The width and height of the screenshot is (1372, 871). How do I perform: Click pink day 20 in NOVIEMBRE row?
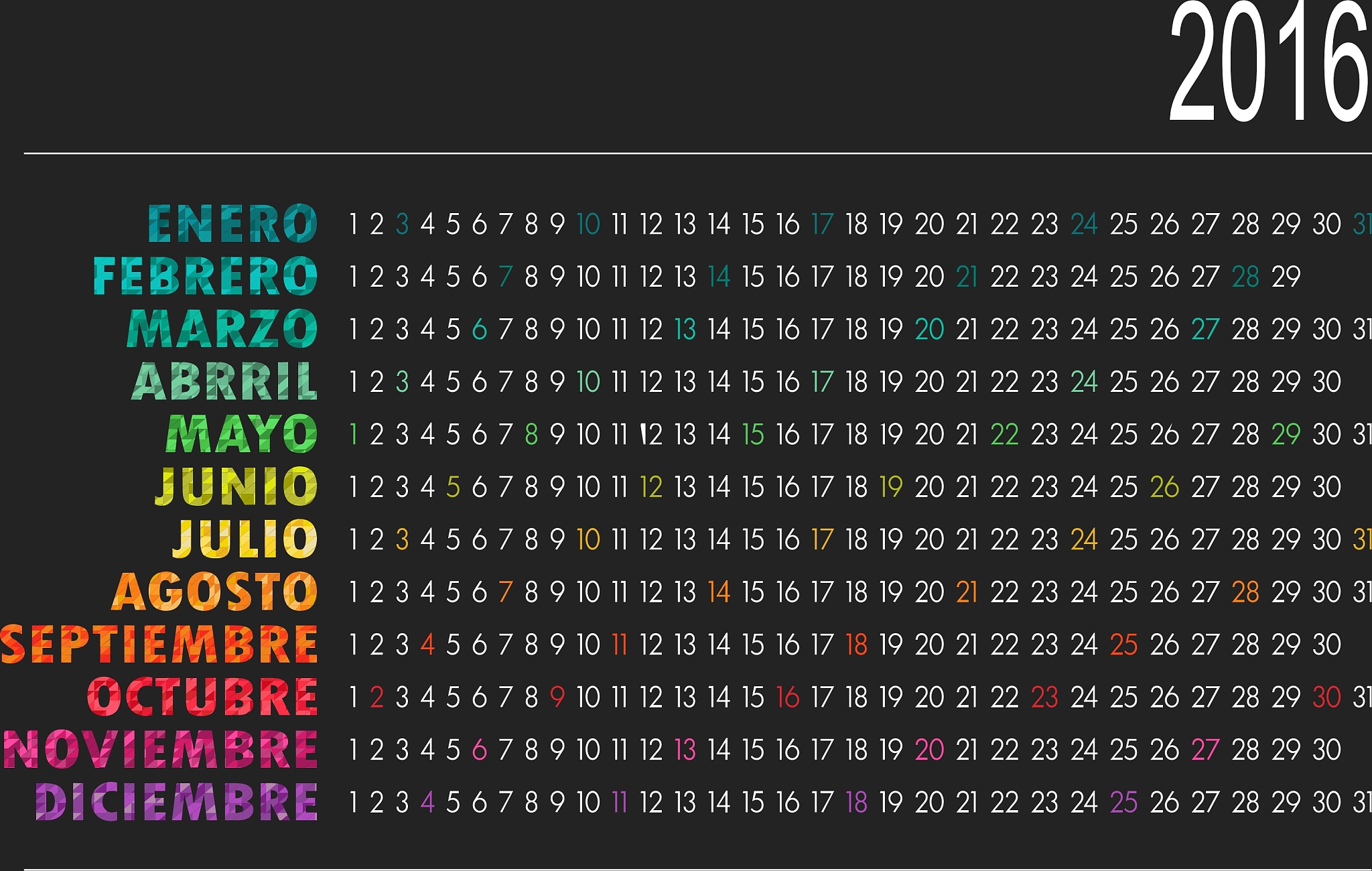[929, 750]
